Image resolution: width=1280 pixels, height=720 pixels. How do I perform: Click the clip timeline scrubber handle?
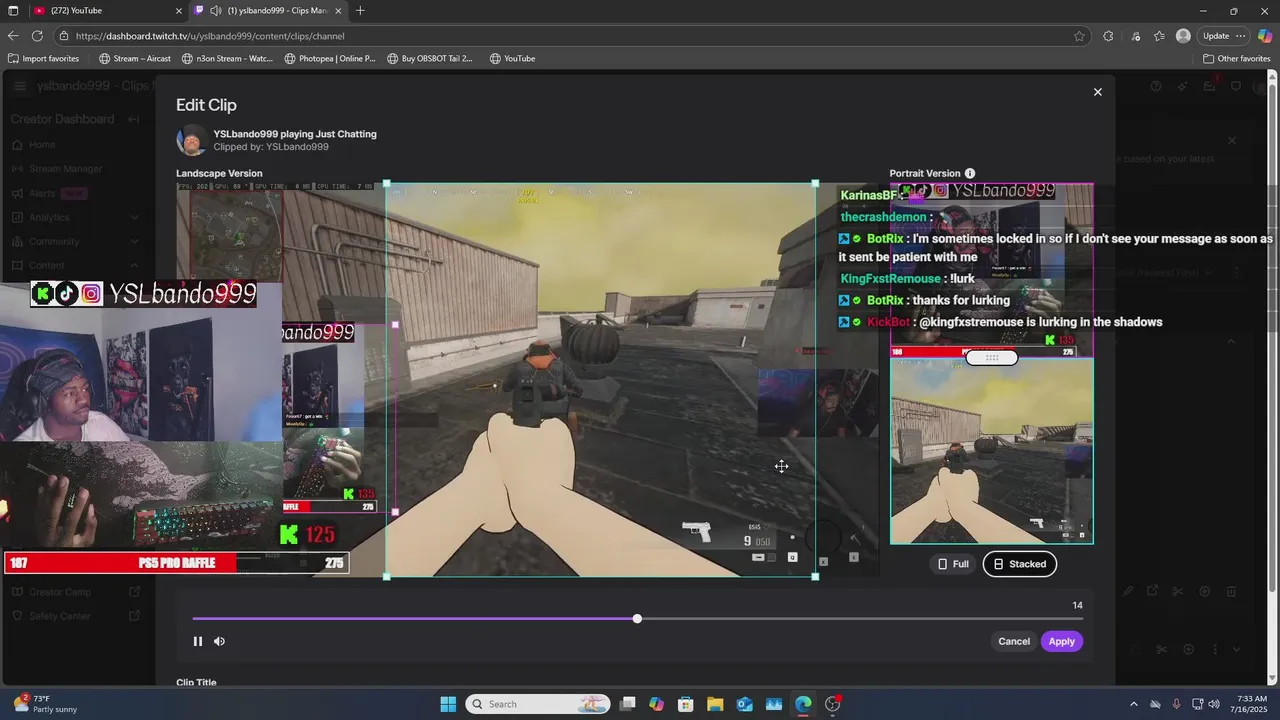(x=637, y=619)
